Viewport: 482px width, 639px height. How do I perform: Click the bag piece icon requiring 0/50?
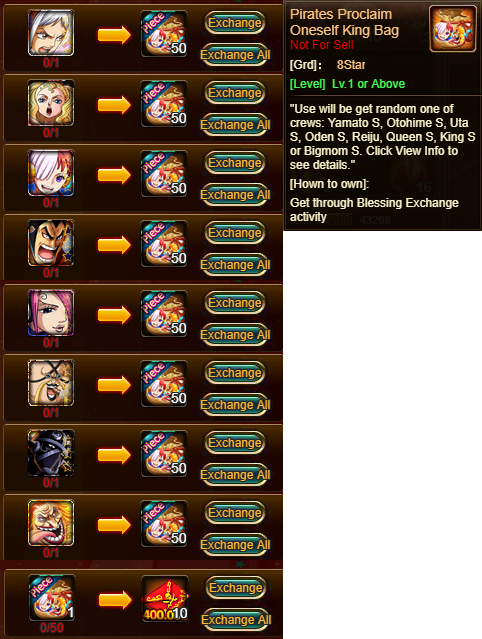click(x=51, y=597)
